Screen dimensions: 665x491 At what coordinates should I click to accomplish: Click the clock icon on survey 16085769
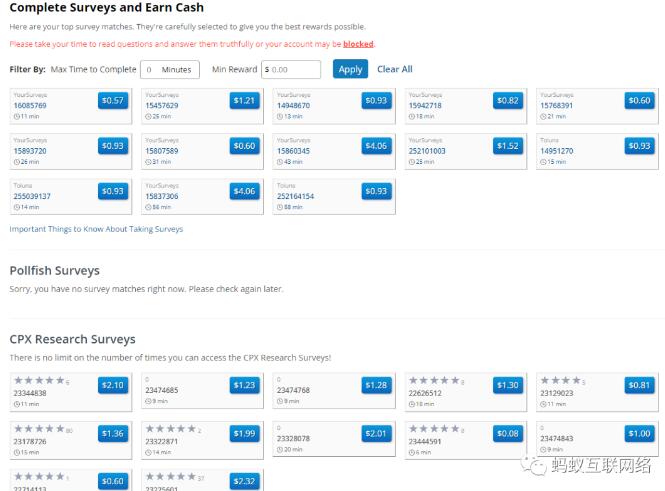16,116
